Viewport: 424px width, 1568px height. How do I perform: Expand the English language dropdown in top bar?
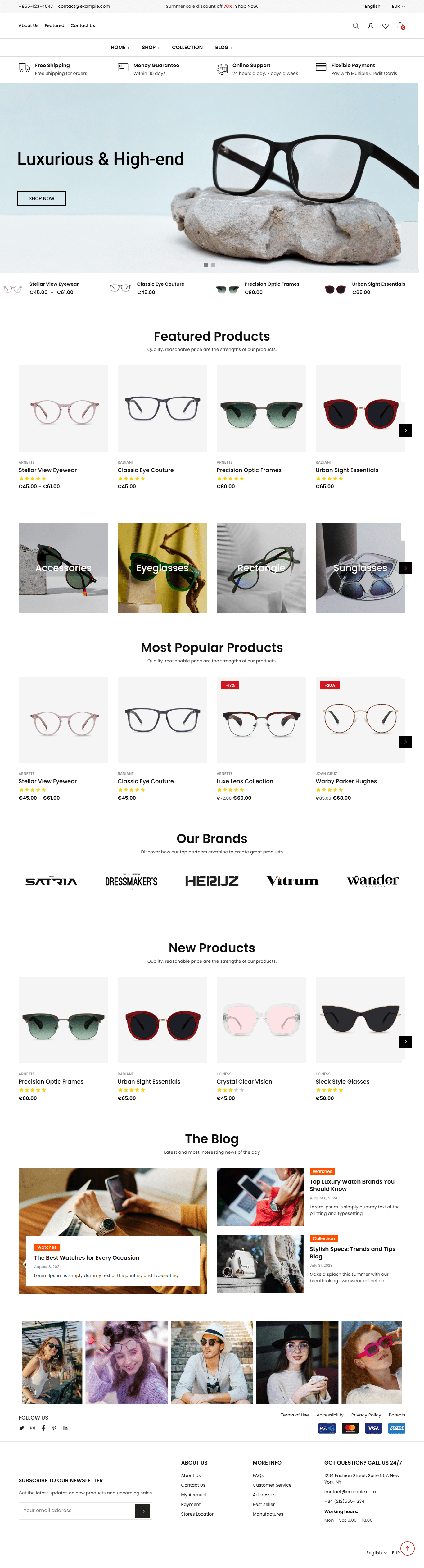point(375,6)
